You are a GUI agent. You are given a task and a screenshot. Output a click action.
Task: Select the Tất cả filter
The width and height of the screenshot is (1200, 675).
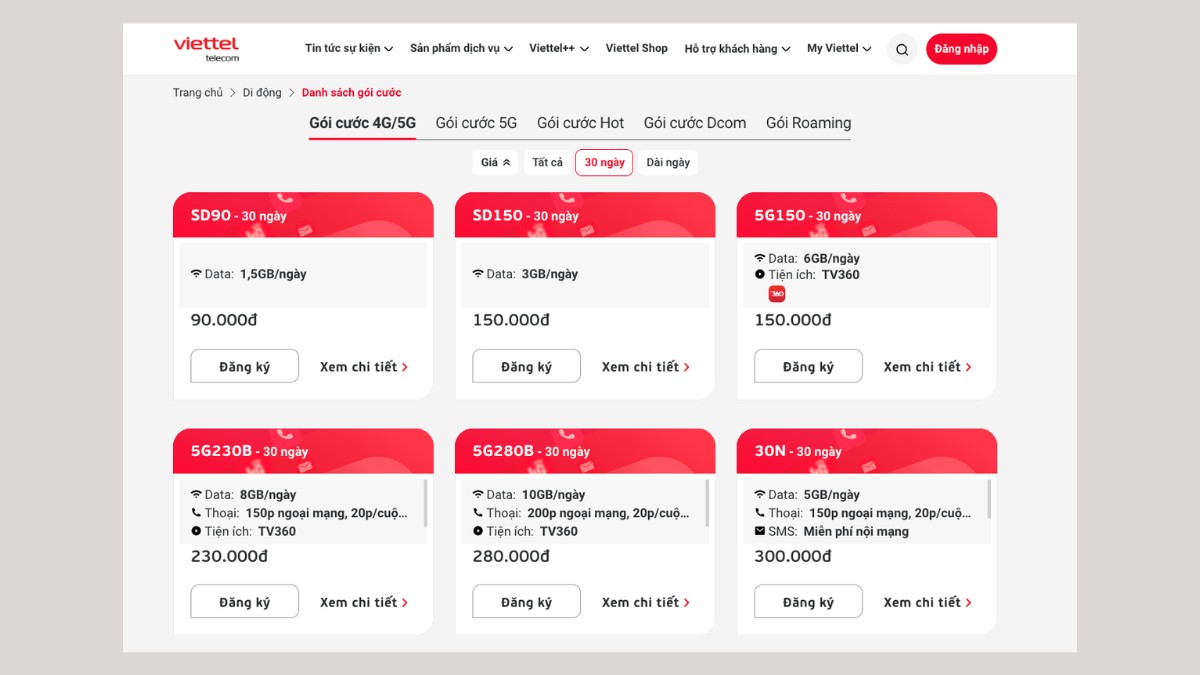547,162
